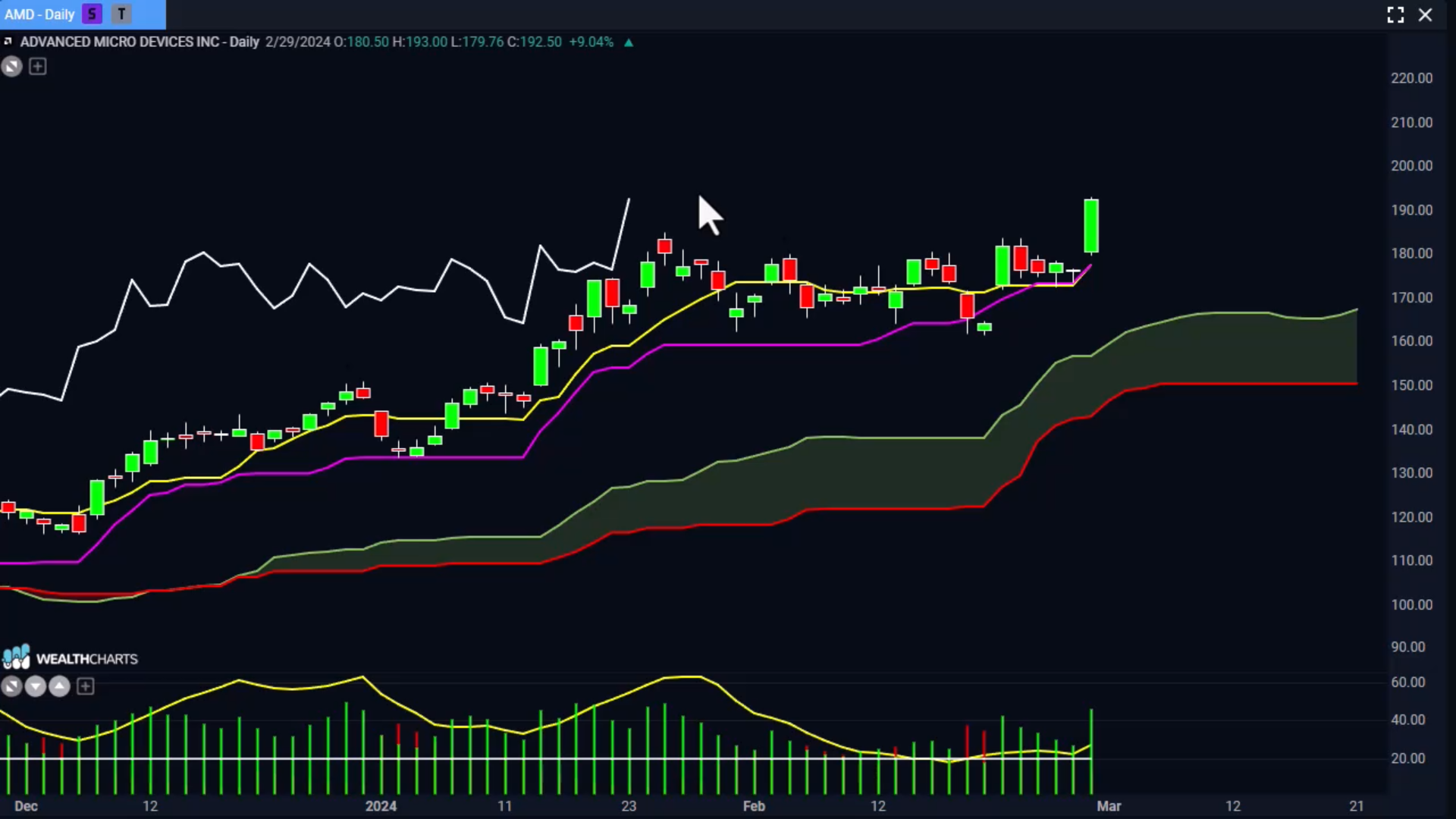
Task: Click the 2024 label on the date axis
Action: coord(381,806)
